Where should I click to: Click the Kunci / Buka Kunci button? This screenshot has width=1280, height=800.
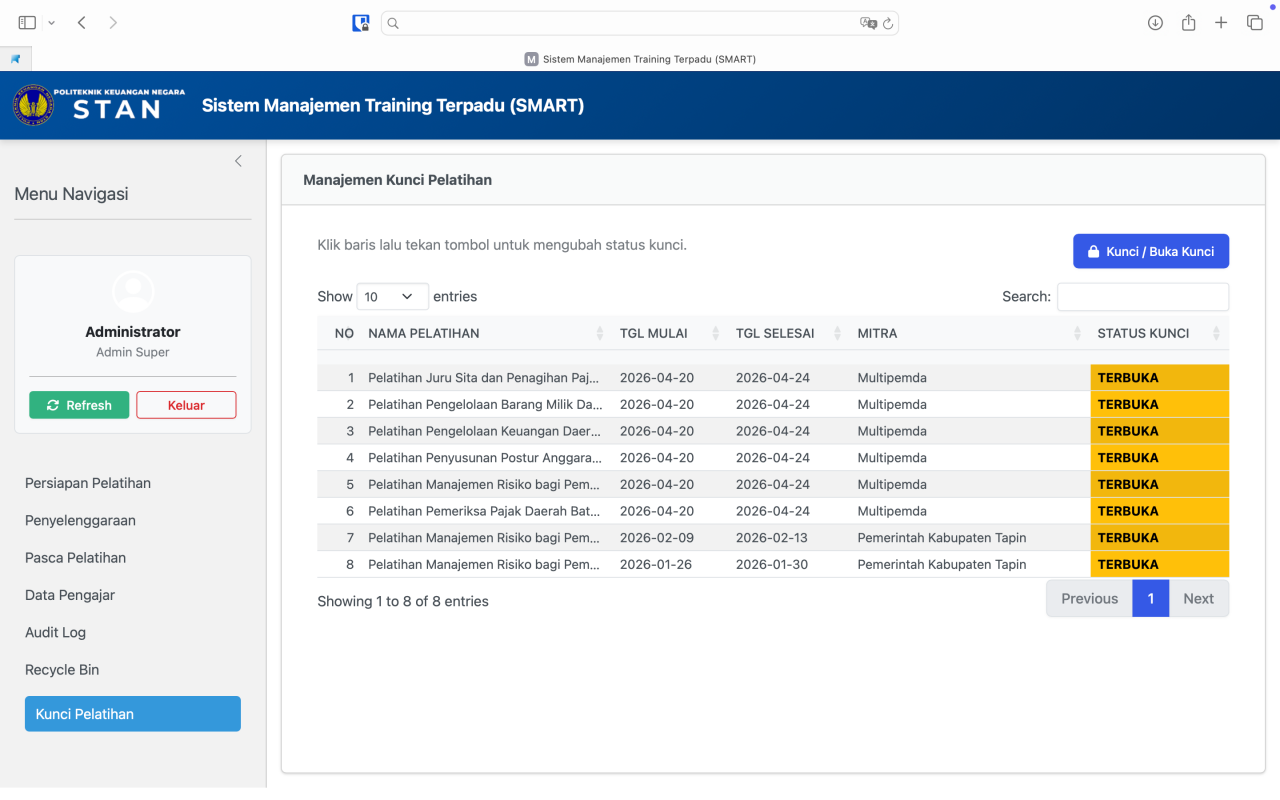tap(1150, 252)
